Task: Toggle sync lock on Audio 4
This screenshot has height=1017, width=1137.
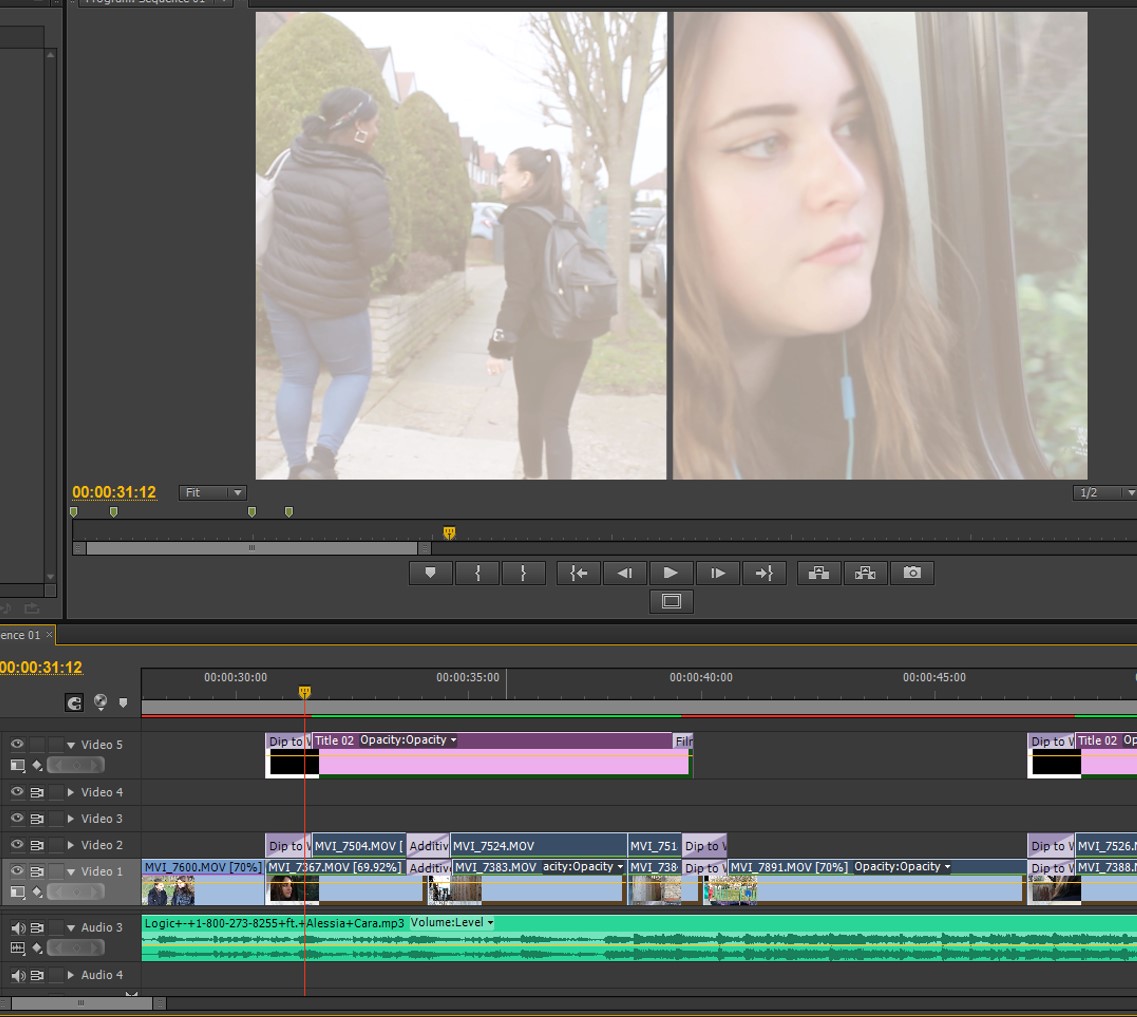Action: click(x=37, y=975)
